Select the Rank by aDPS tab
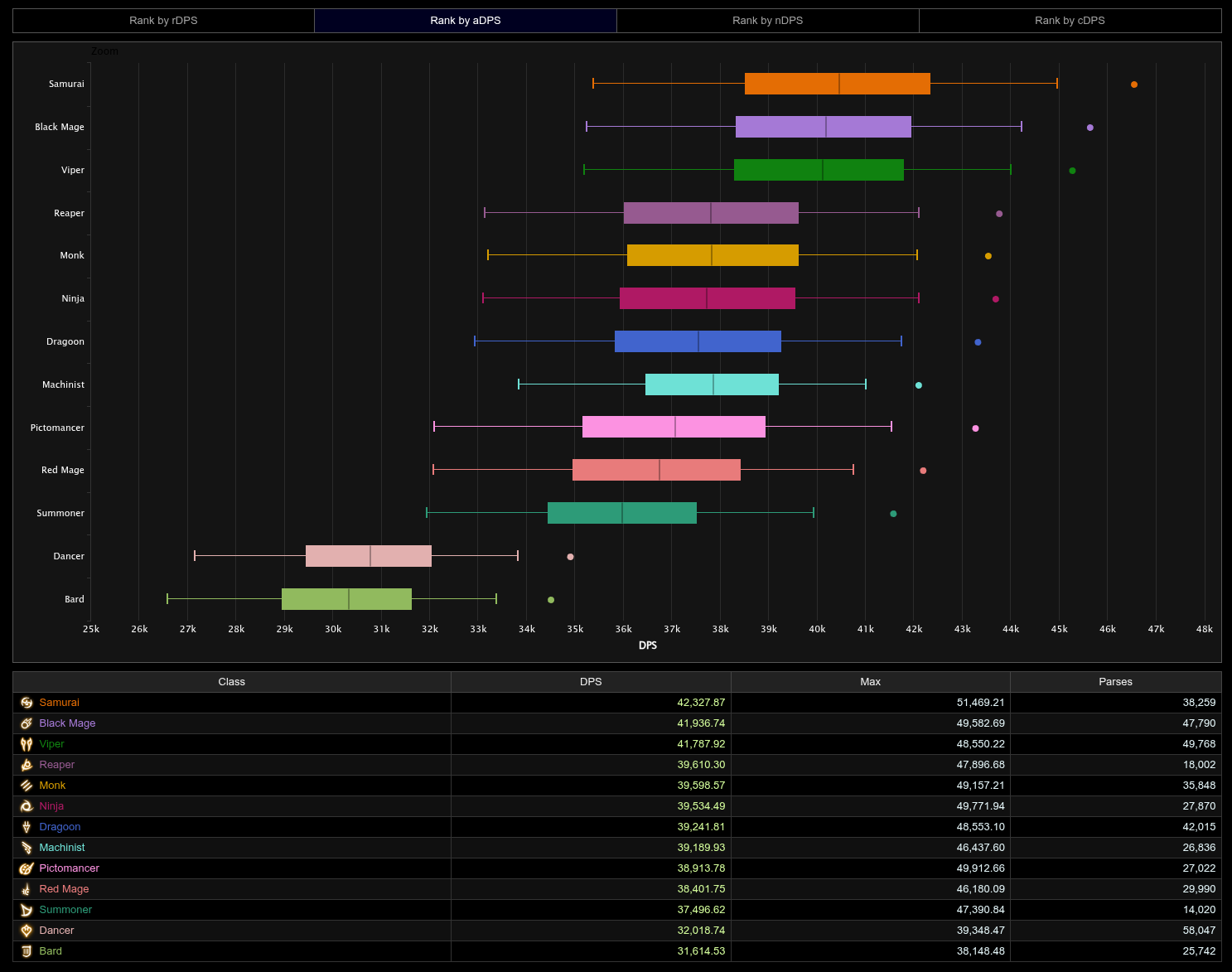The height and width of the screenshot is (972, 1232). coord(466,21)
